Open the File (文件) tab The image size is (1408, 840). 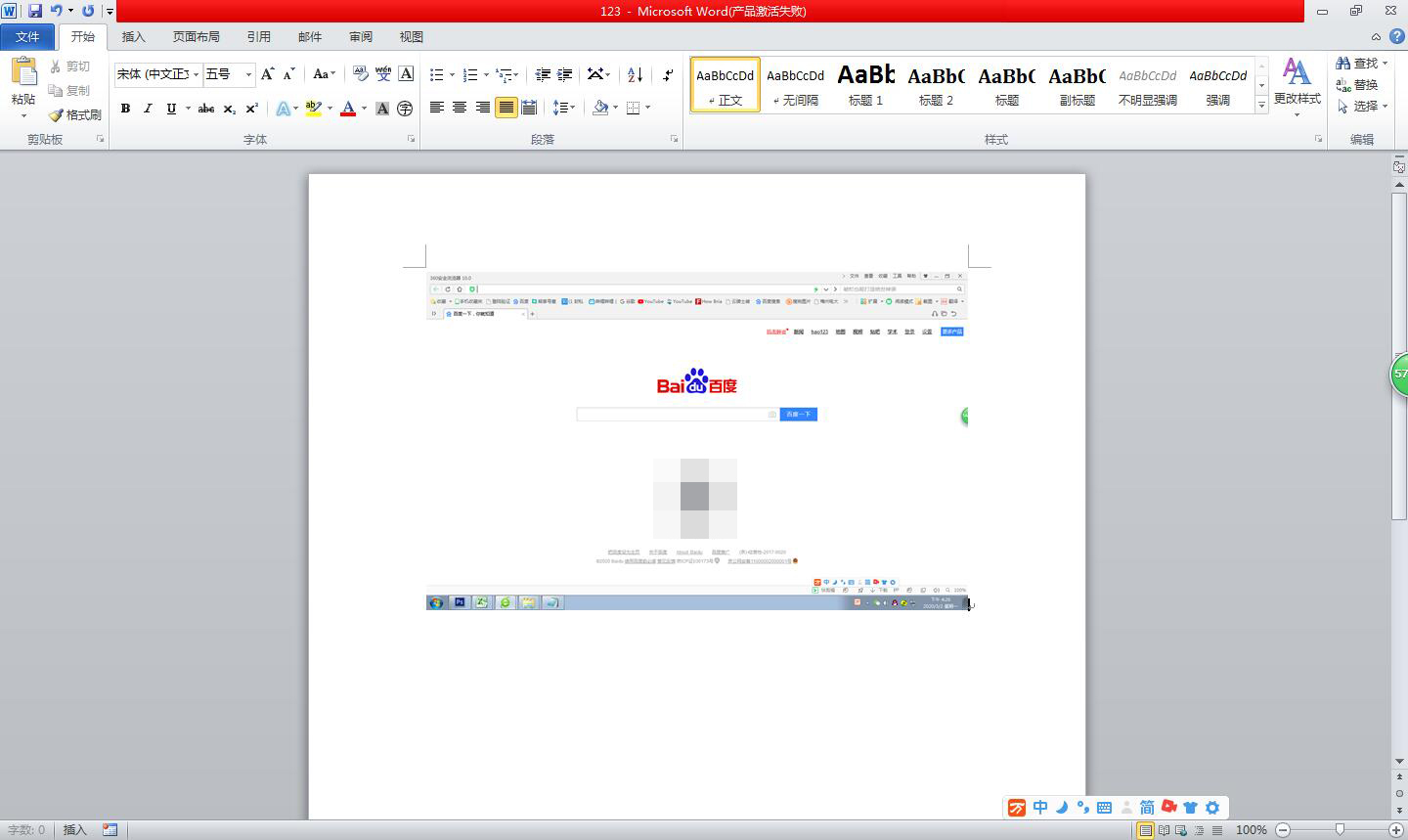[x=27, y=37]
